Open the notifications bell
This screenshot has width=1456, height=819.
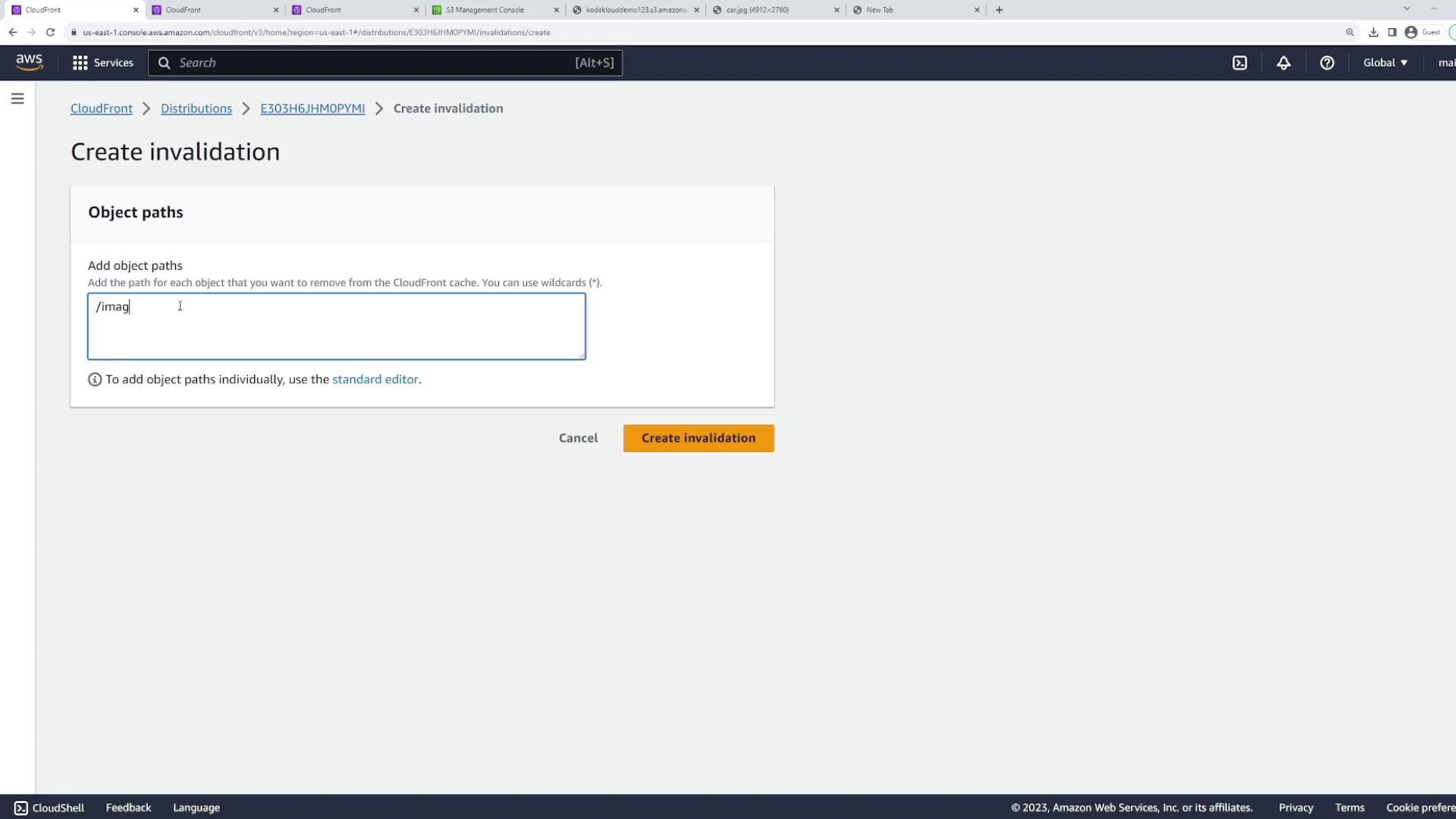tap(1283, 63)
